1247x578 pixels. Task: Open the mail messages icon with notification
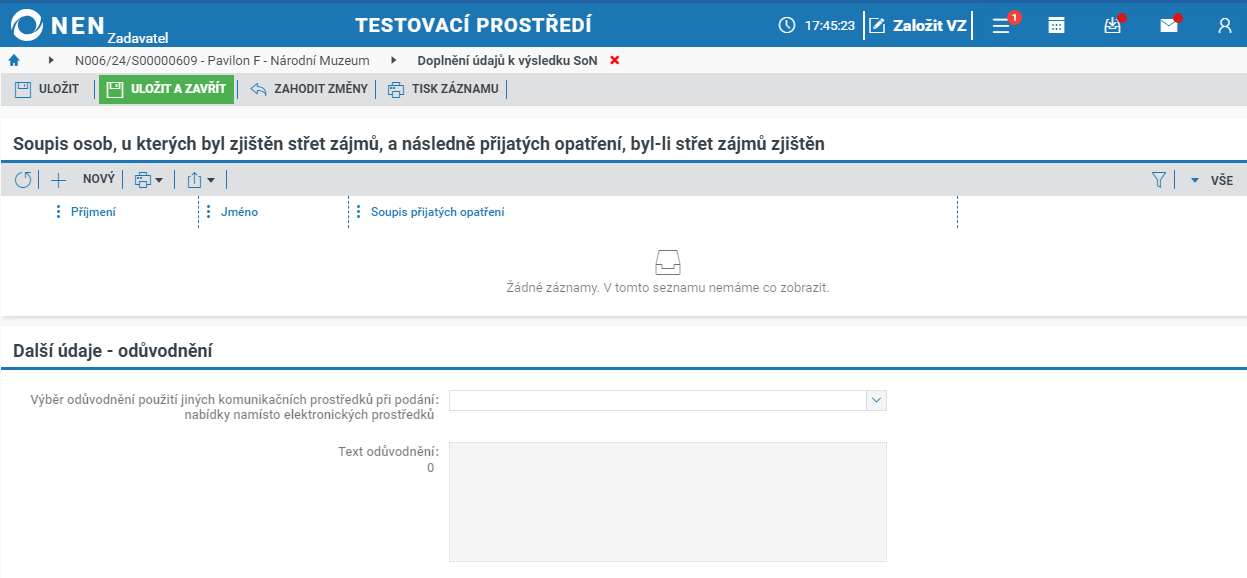(1168, 24)
